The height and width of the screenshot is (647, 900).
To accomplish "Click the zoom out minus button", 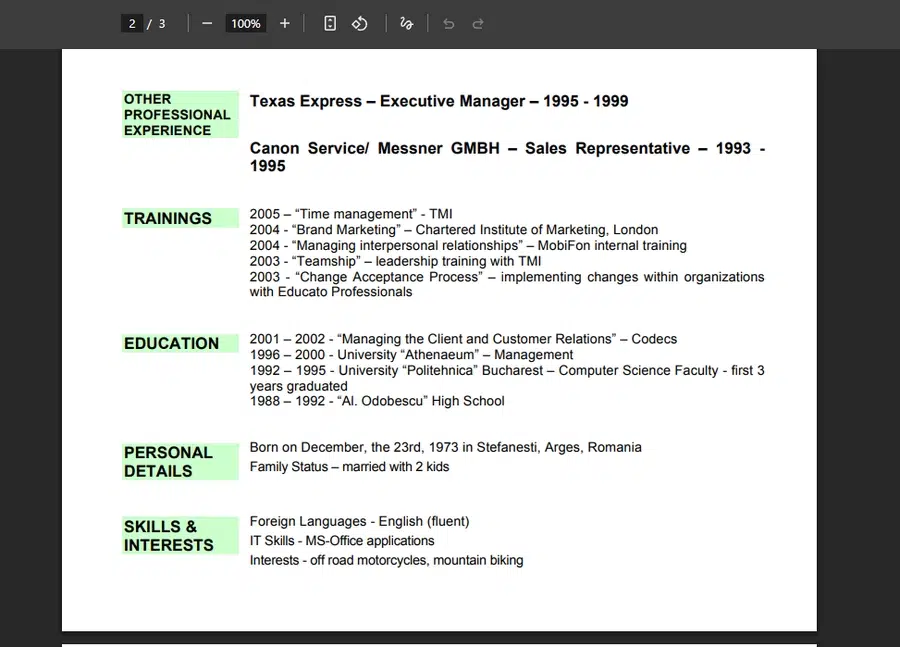I will 207,23.
